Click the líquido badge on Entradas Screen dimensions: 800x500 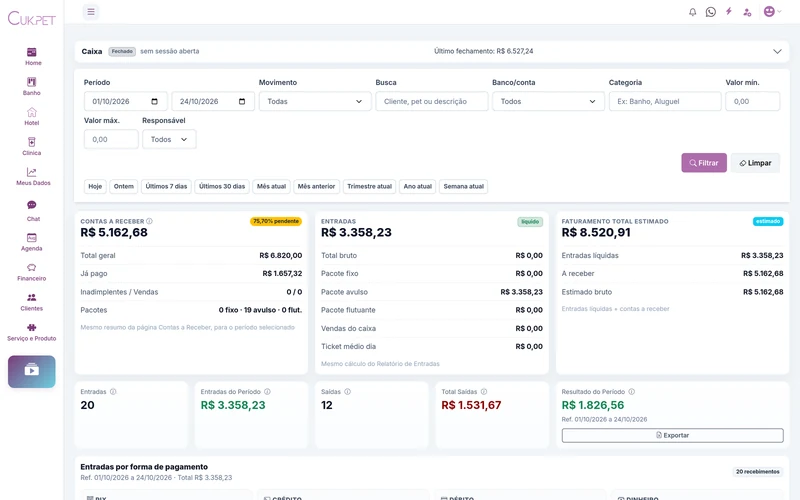coord(530,221)
